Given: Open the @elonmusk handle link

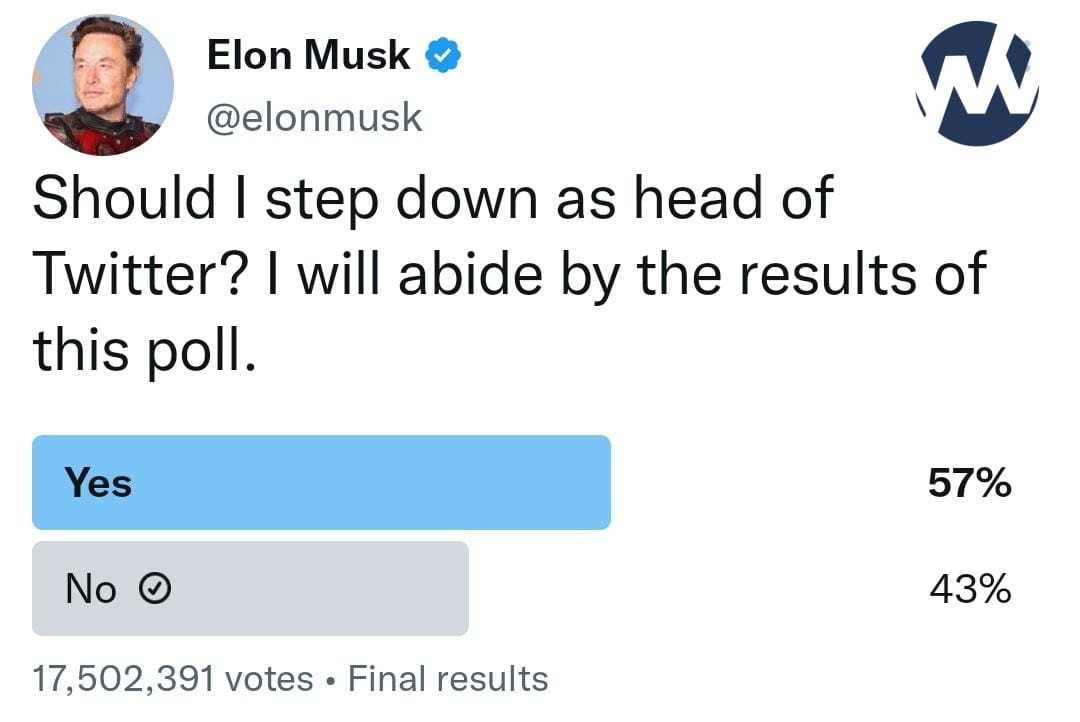Looking at the screenshot, I should click(x=314, y=118).
